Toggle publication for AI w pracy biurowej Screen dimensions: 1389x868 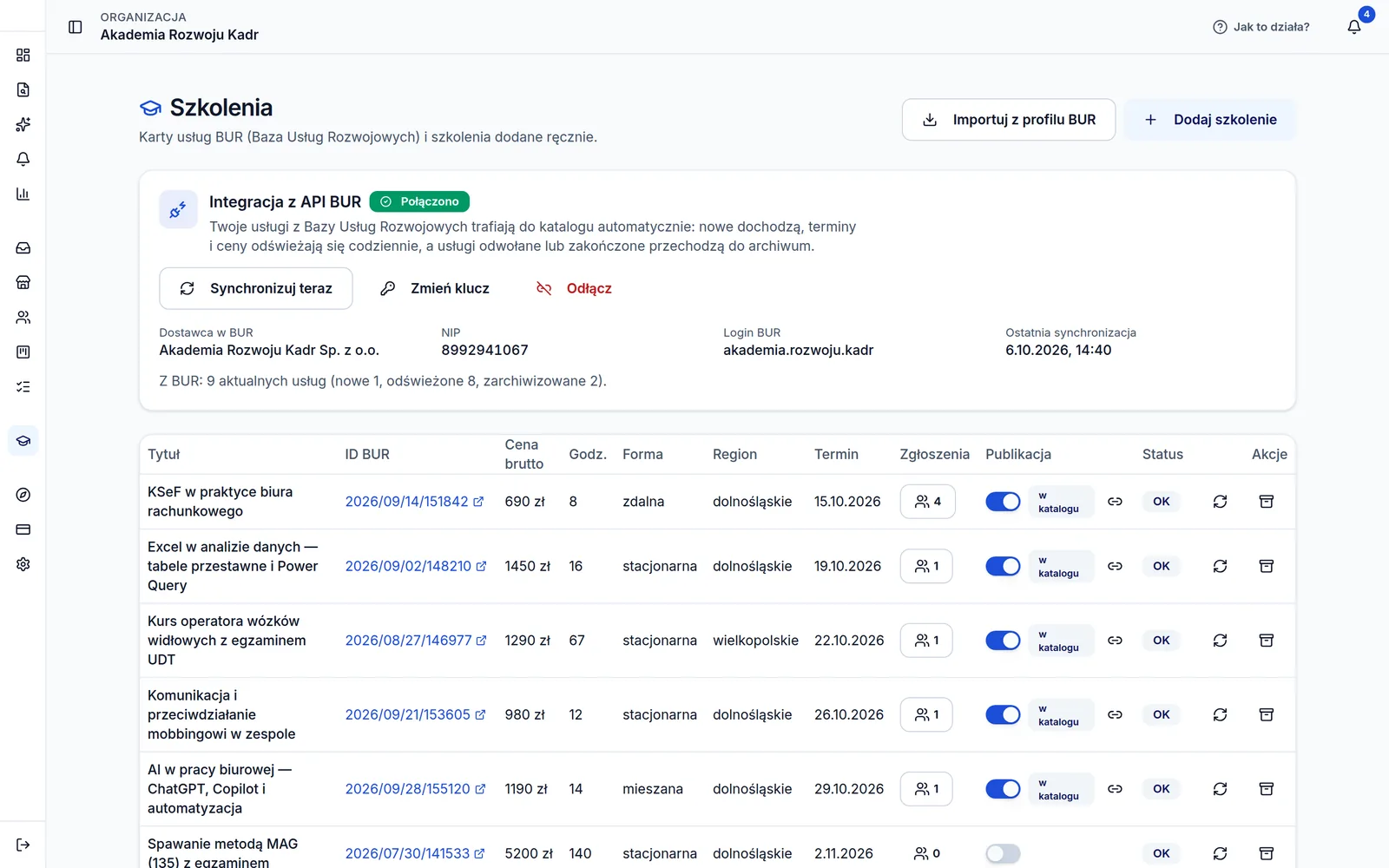coord(1003,789)
